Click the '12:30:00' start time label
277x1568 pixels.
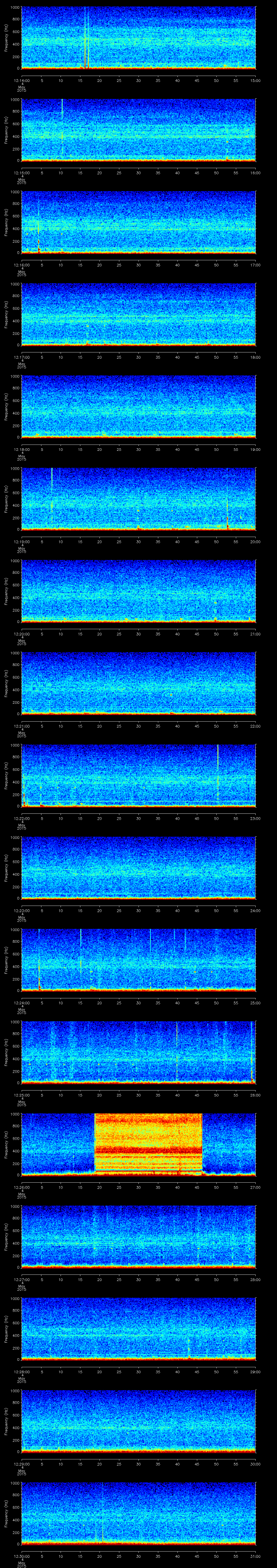(21, 1555)
